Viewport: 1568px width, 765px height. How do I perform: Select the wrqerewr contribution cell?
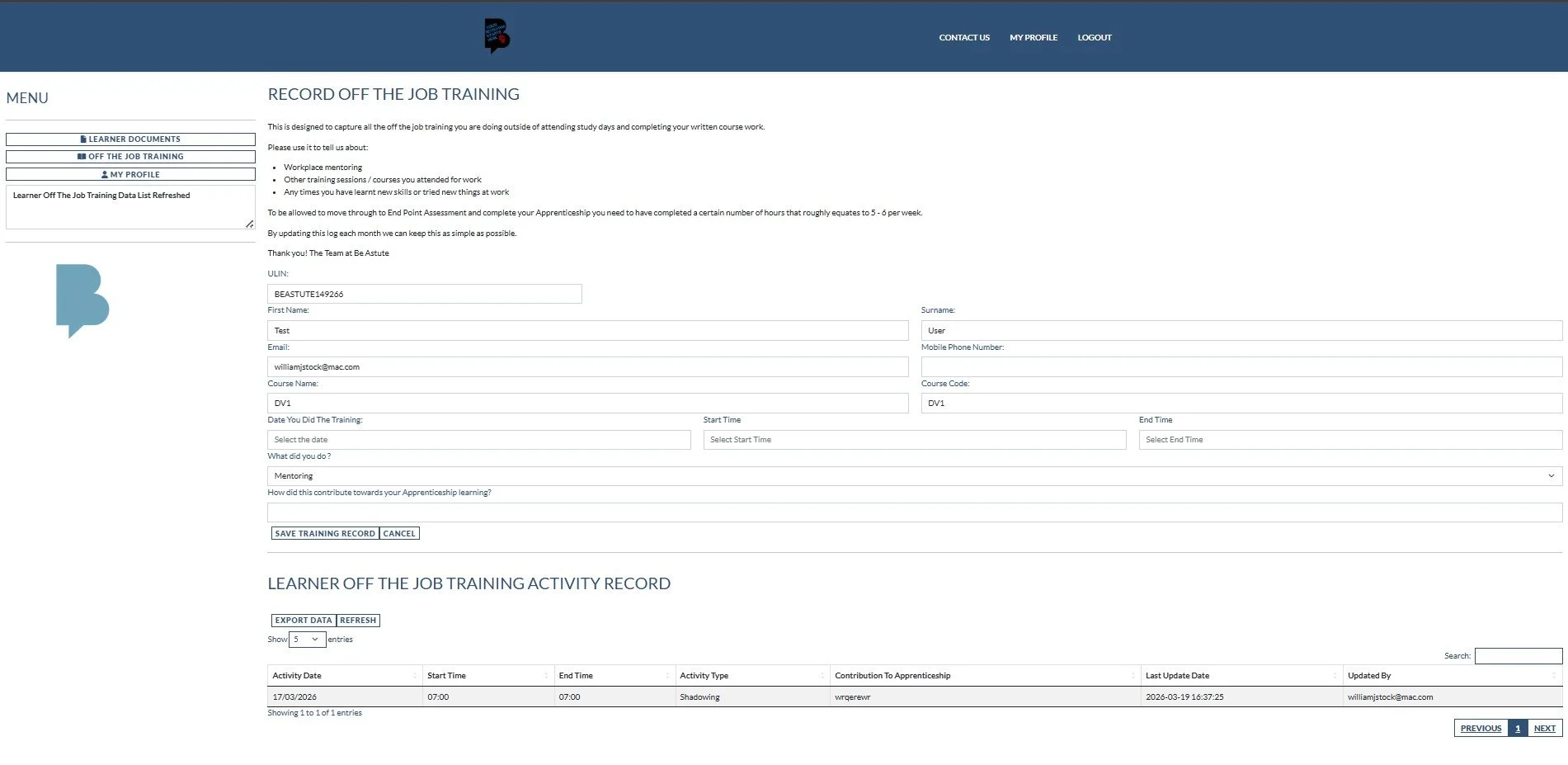pyautogui.click(x=985, y=697)
